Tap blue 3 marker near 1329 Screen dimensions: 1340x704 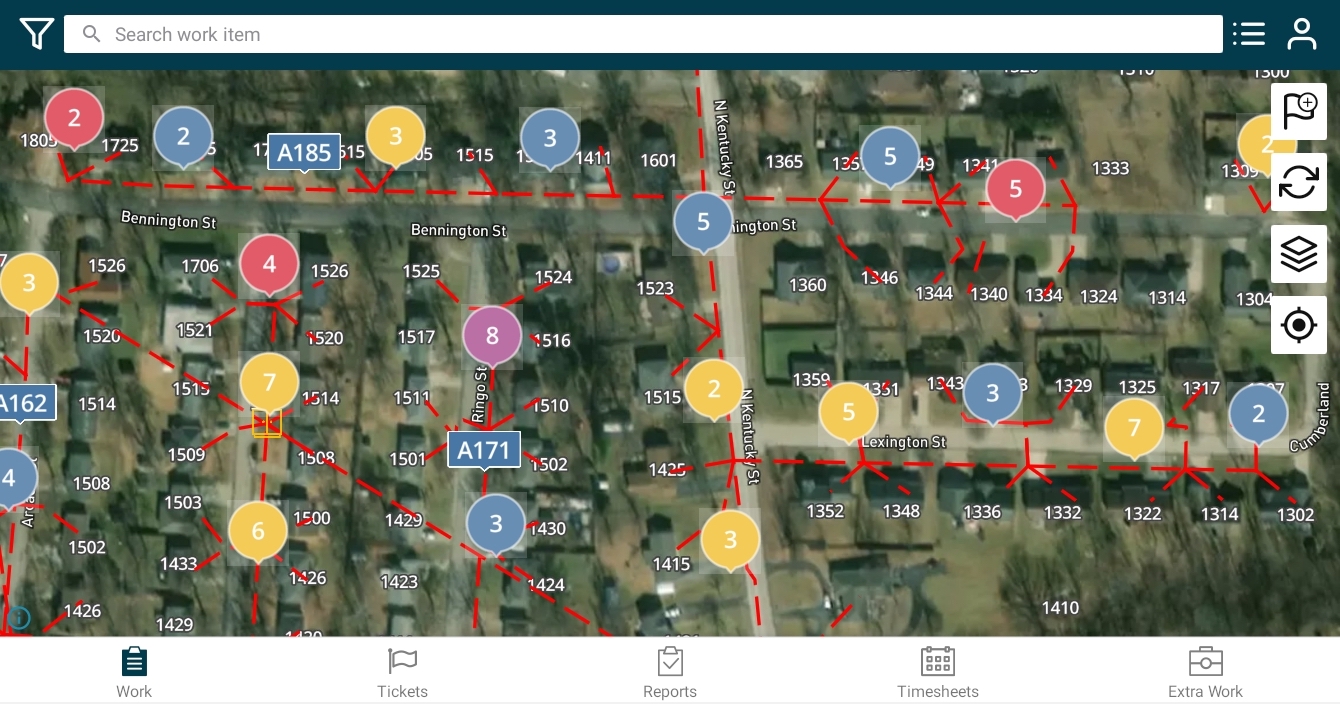993,395
